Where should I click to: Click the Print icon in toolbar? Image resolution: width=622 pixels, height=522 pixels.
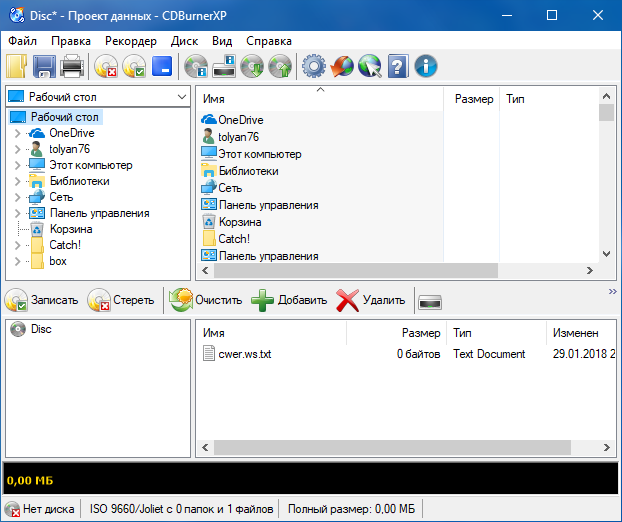72,67
